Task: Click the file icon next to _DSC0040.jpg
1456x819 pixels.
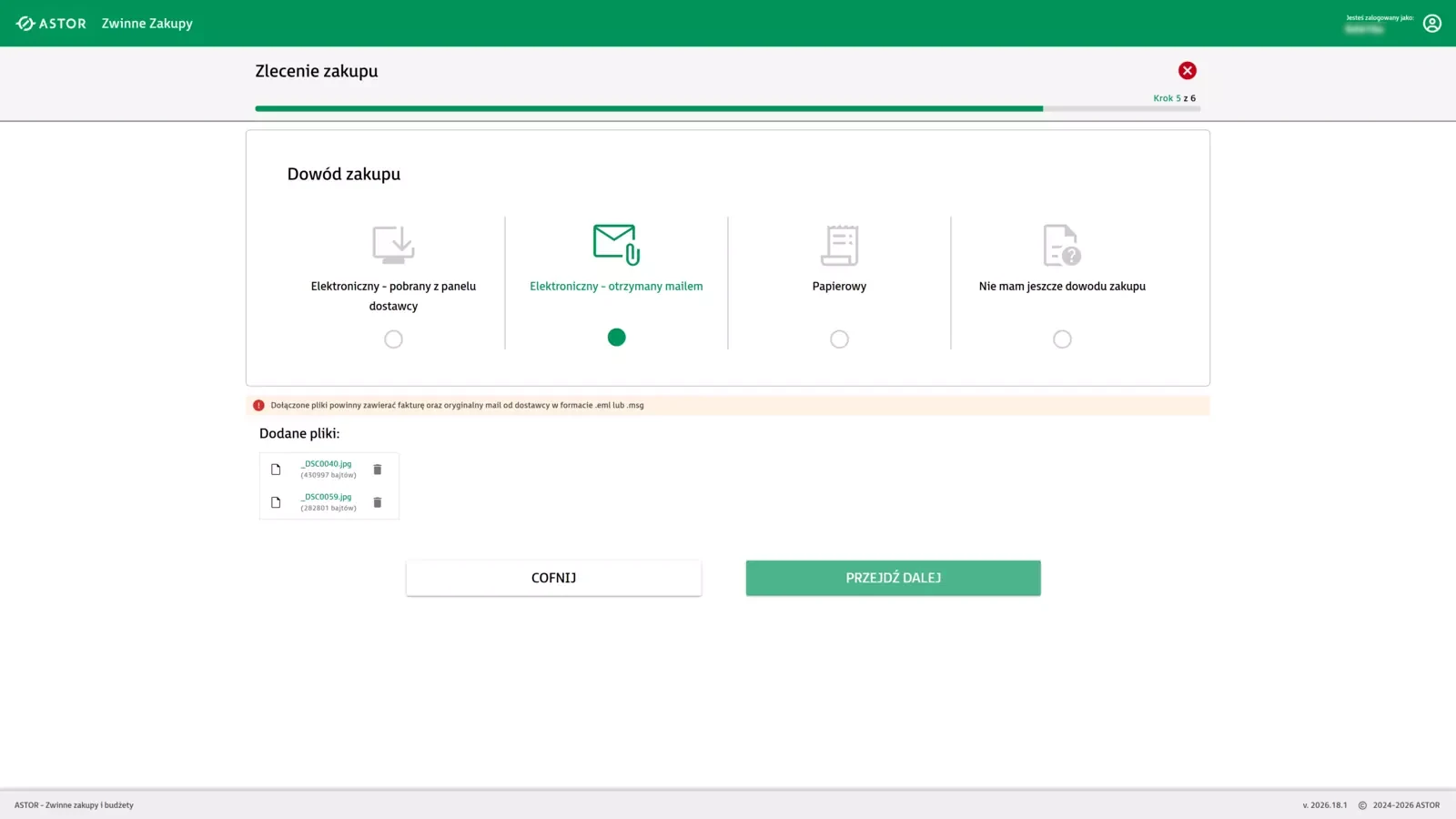Action: pos(276,469)
